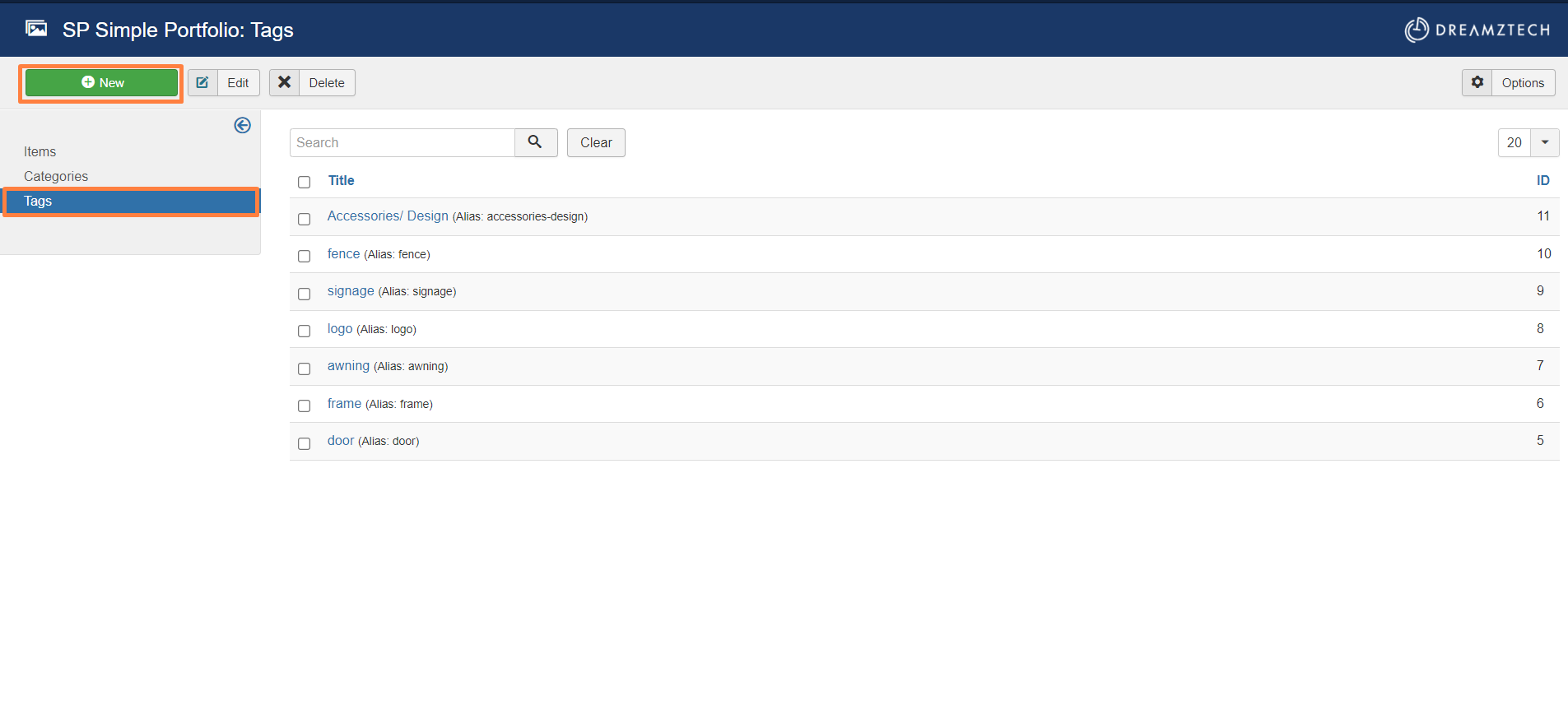
Task: Open the logo tag link
Action: pos(340,329)
